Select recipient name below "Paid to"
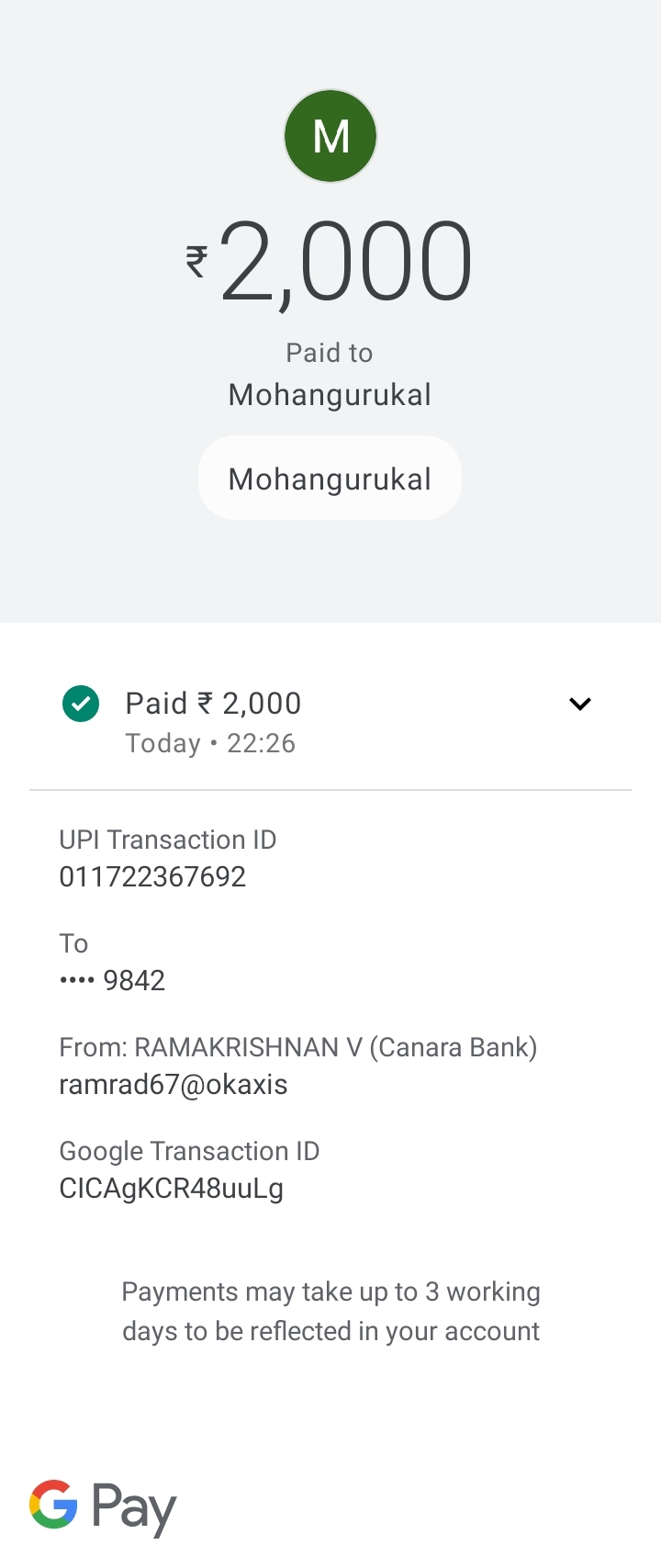 pos(330,395)
